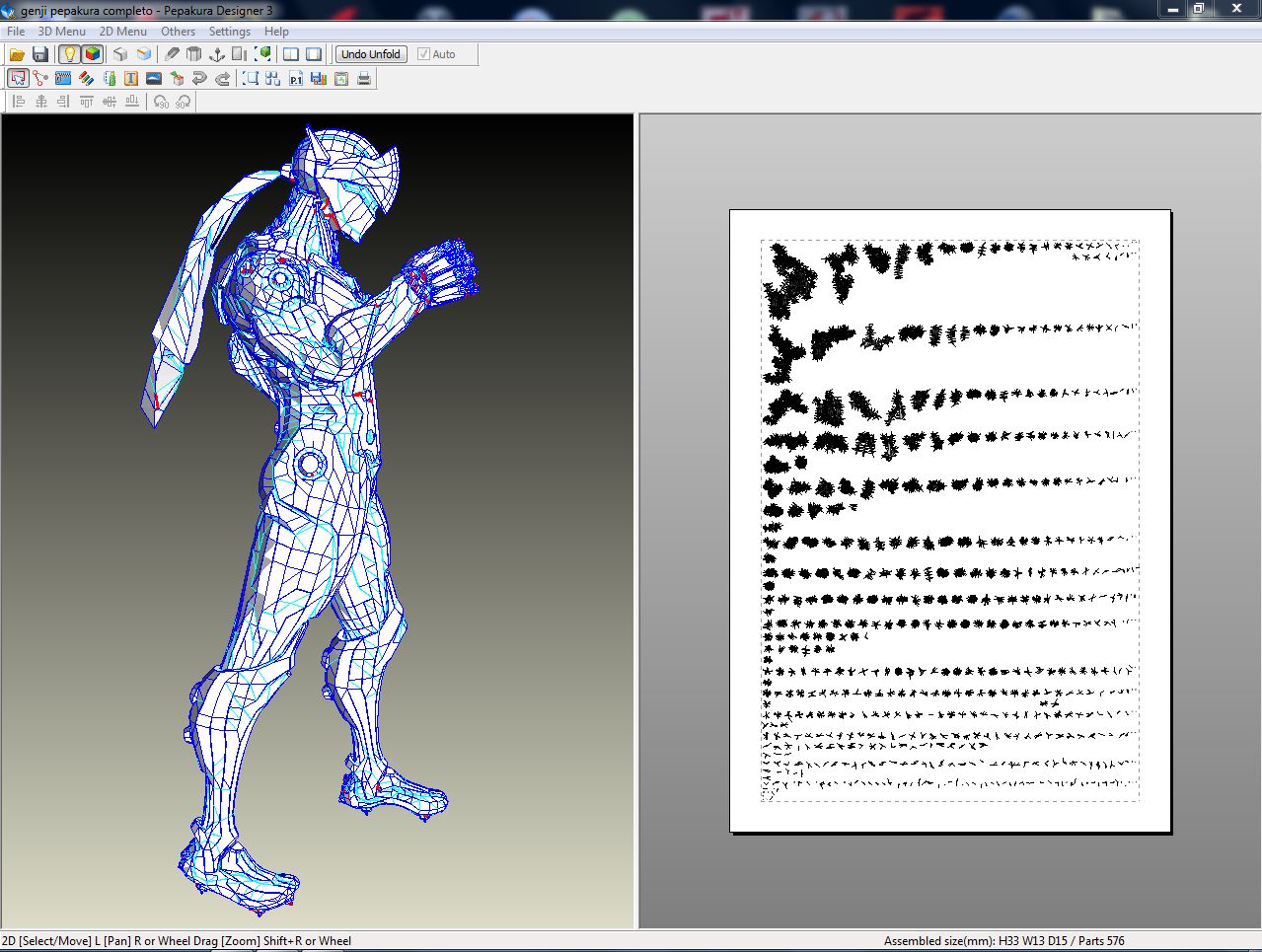Click the picture image insert icon
The height and width of the screenshot is (952, 1262).
tap(154, 78)
